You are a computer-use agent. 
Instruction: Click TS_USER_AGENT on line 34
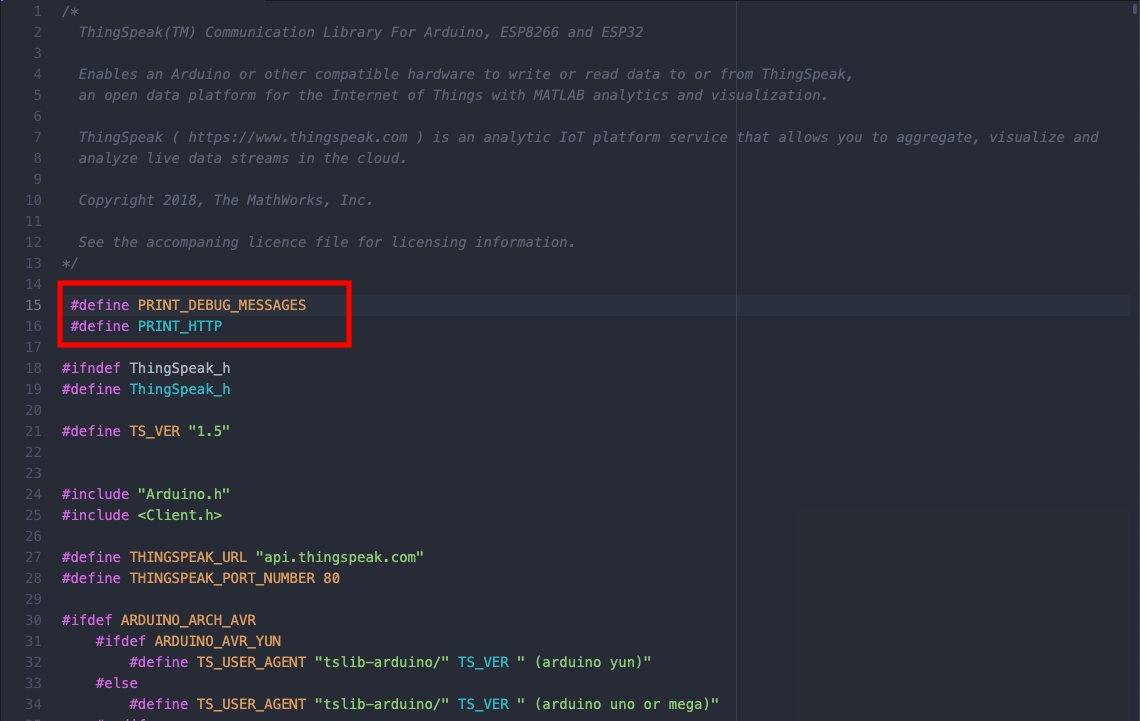point(252,704)
